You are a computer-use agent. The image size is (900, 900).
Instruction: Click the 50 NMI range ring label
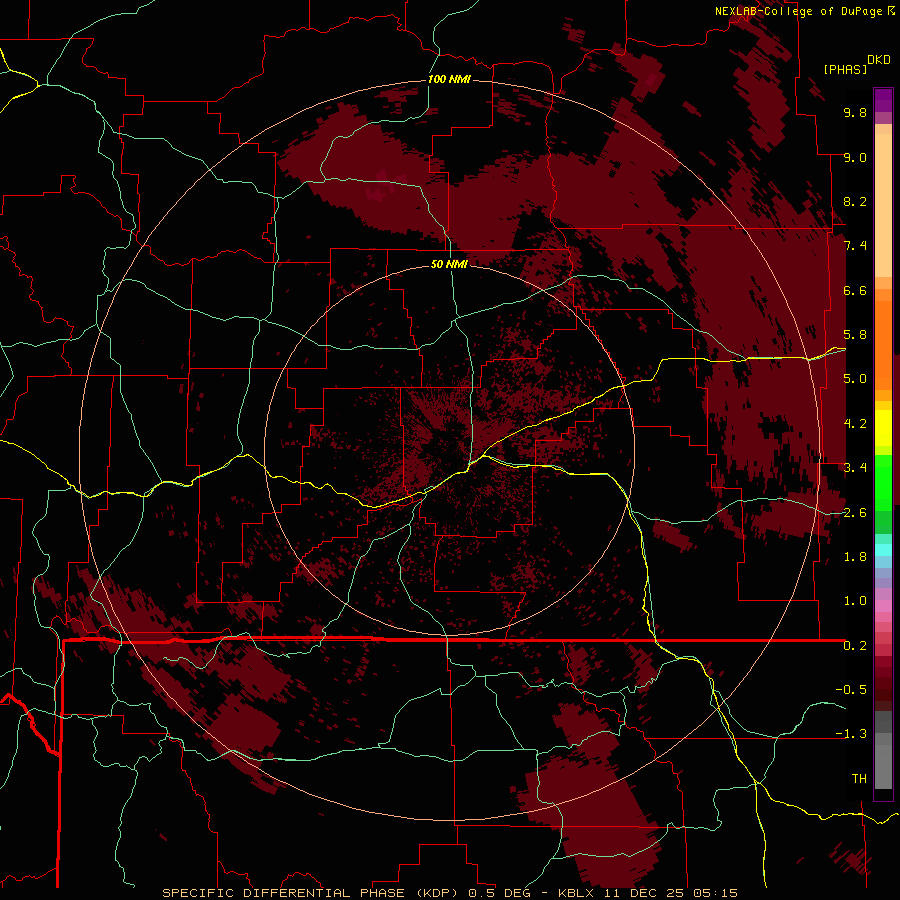tap(449, 264)
